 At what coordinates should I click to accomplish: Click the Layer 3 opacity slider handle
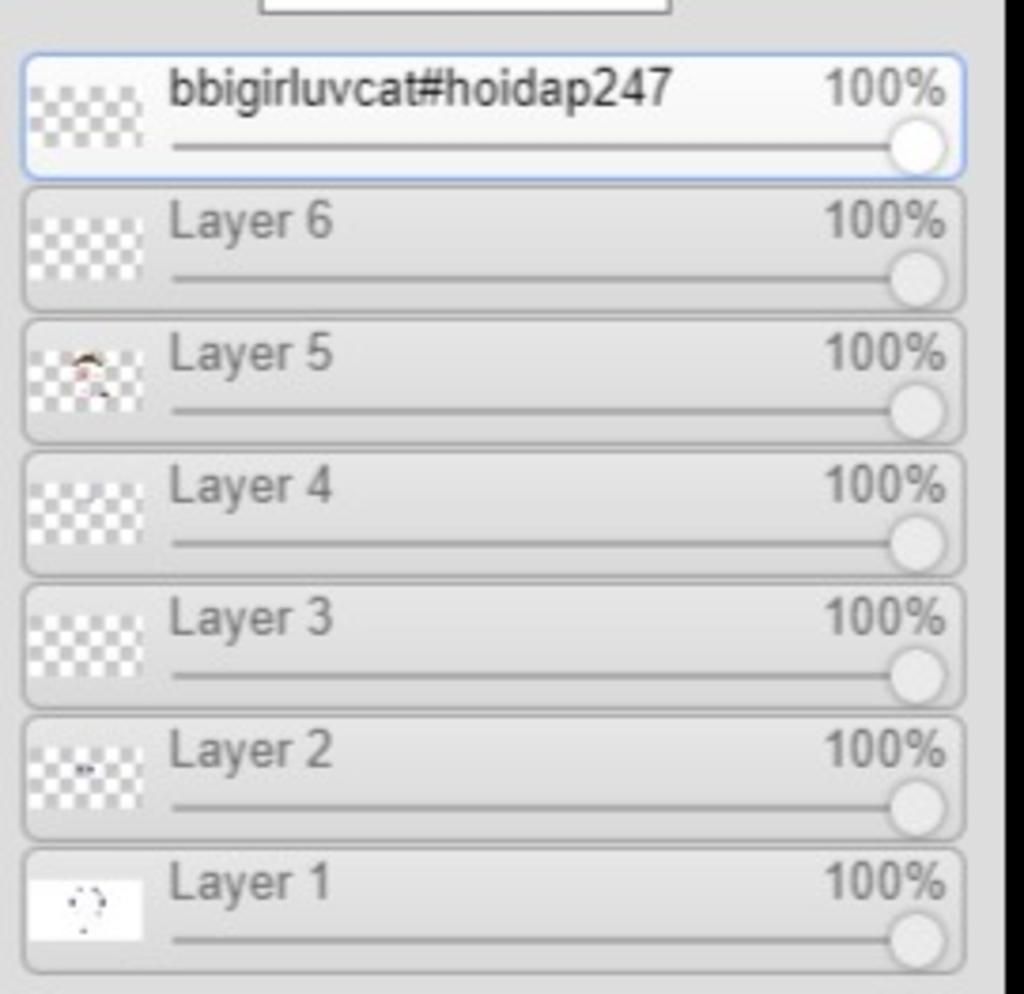917,676
